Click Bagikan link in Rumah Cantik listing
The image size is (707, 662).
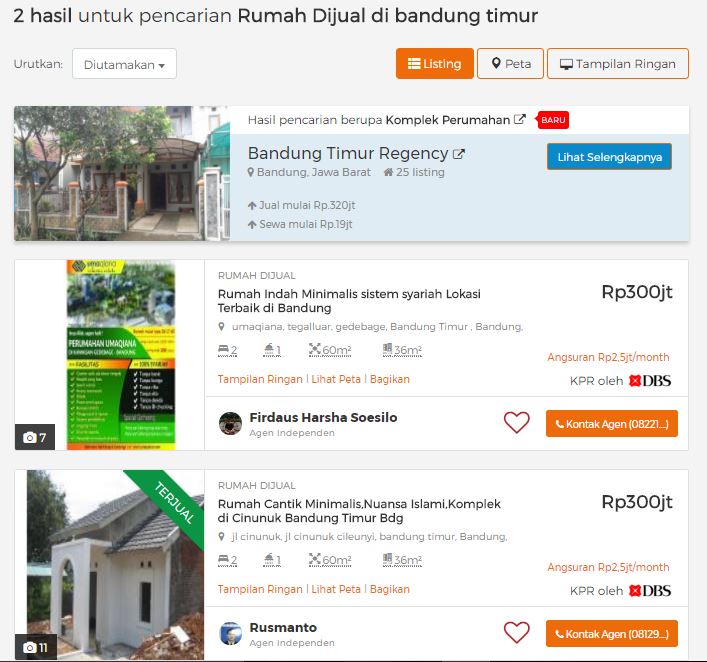(x=390, y=589)
